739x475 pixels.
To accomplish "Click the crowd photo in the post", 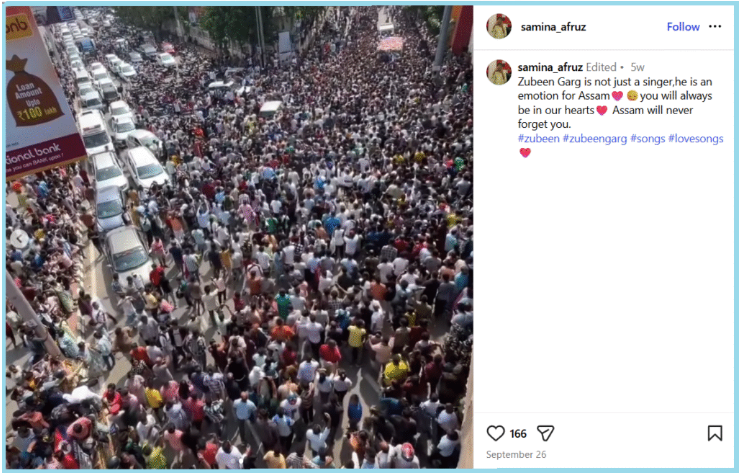I will point(239,238).
